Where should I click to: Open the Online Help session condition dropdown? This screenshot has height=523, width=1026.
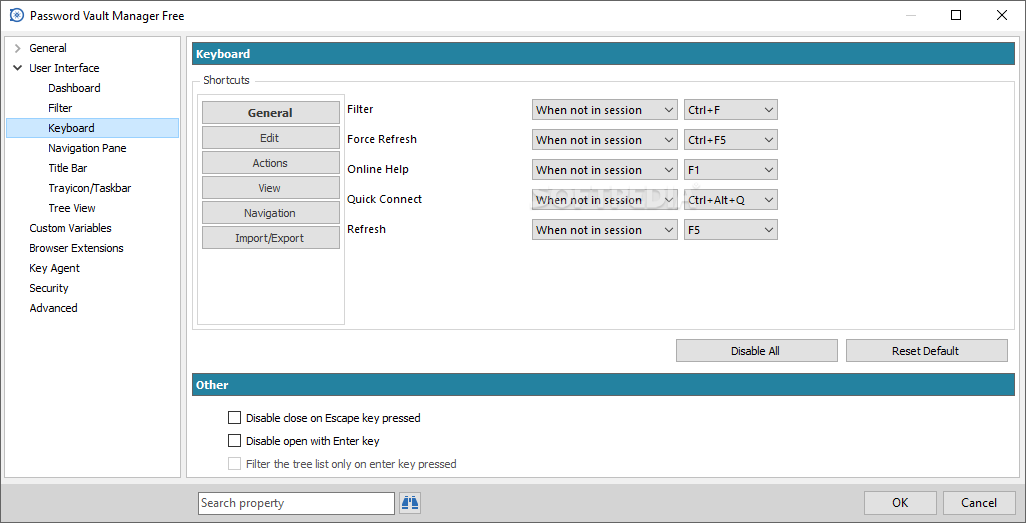click(605, 170)
